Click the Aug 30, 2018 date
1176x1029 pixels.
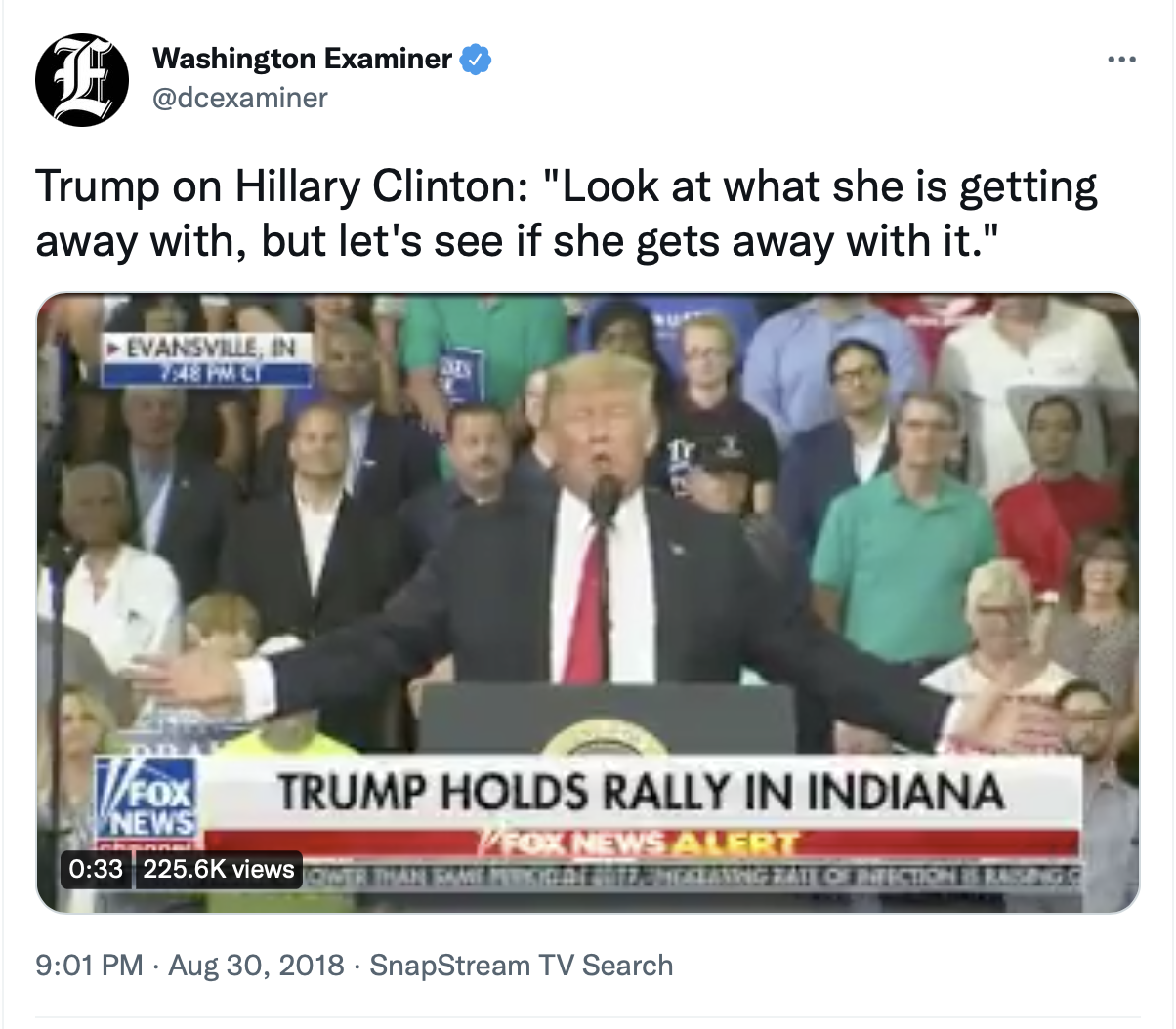tap(257, 966)
